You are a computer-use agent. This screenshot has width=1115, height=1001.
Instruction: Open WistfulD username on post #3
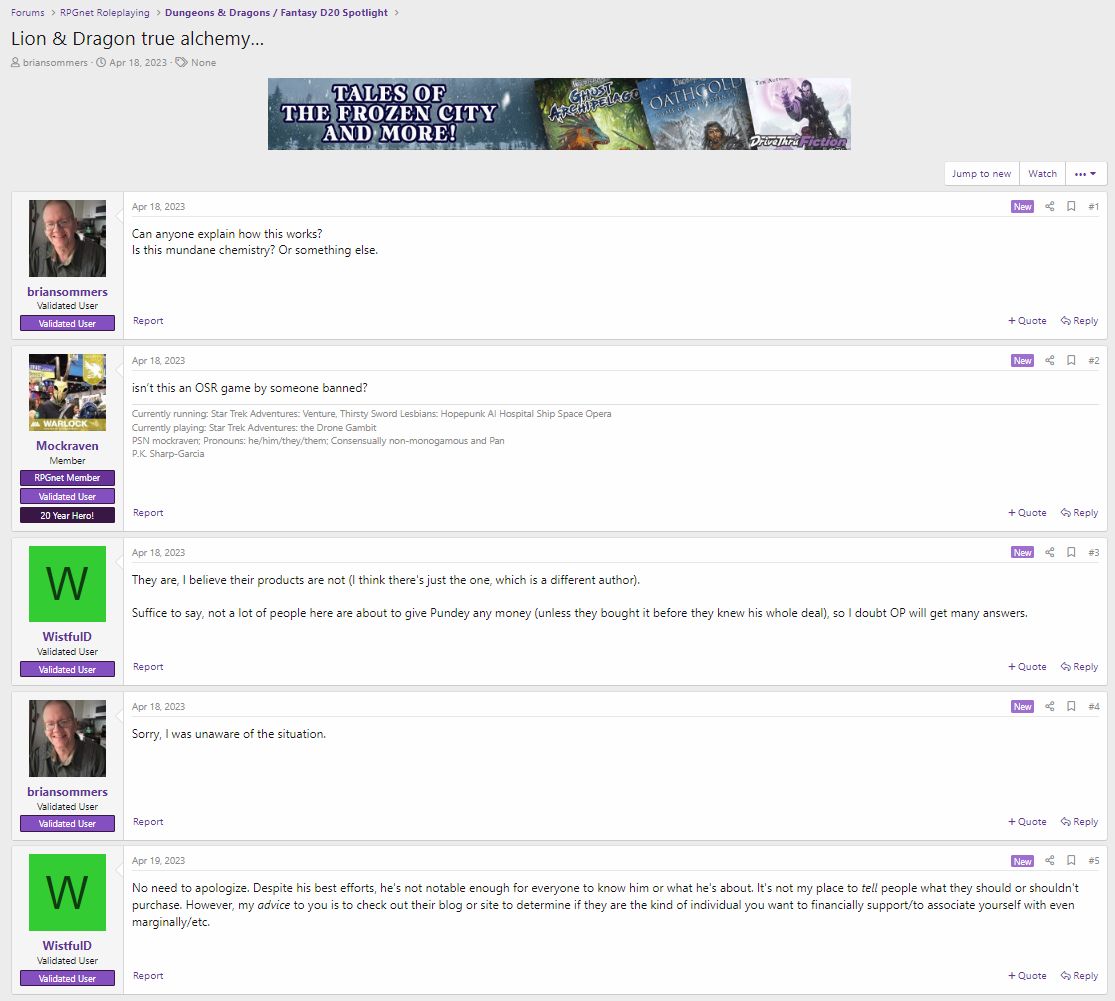pyautogui.click(x=68, y=636)
